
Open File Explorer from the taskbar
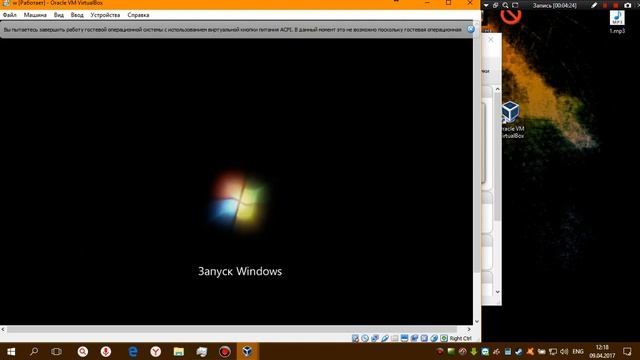178,351
